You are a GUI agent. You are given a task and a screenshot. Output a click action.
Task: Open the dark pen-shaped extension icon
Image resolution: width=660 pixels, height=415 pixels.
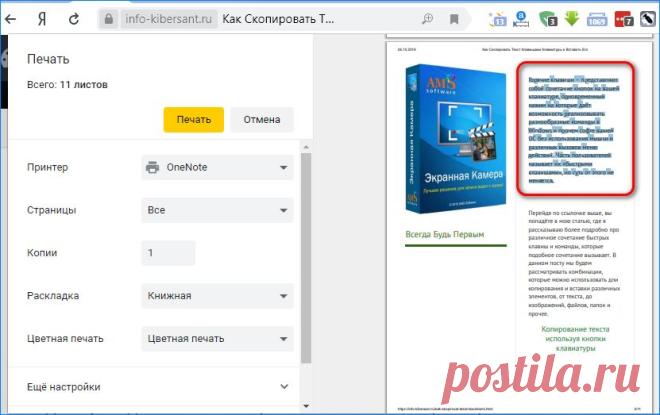(648, 19)
